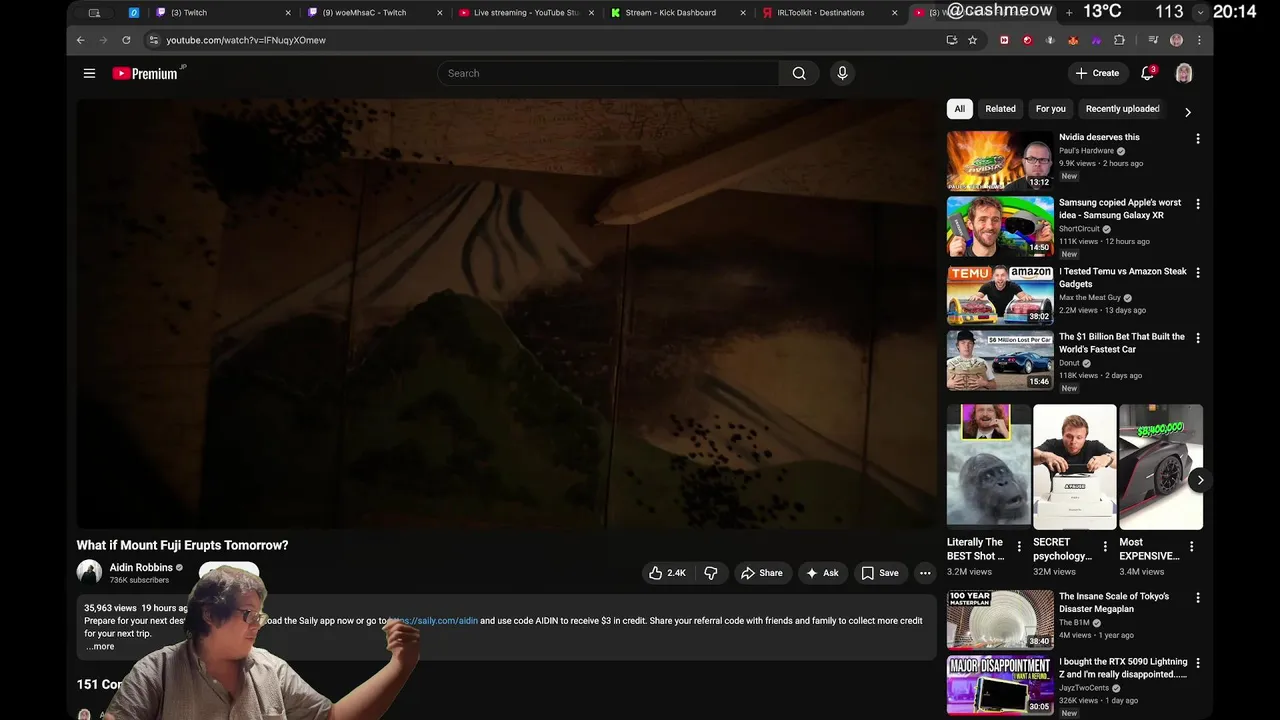Close the IRLToolkit Destinations tab
The image size is (1280, 720).
(894, 13)
